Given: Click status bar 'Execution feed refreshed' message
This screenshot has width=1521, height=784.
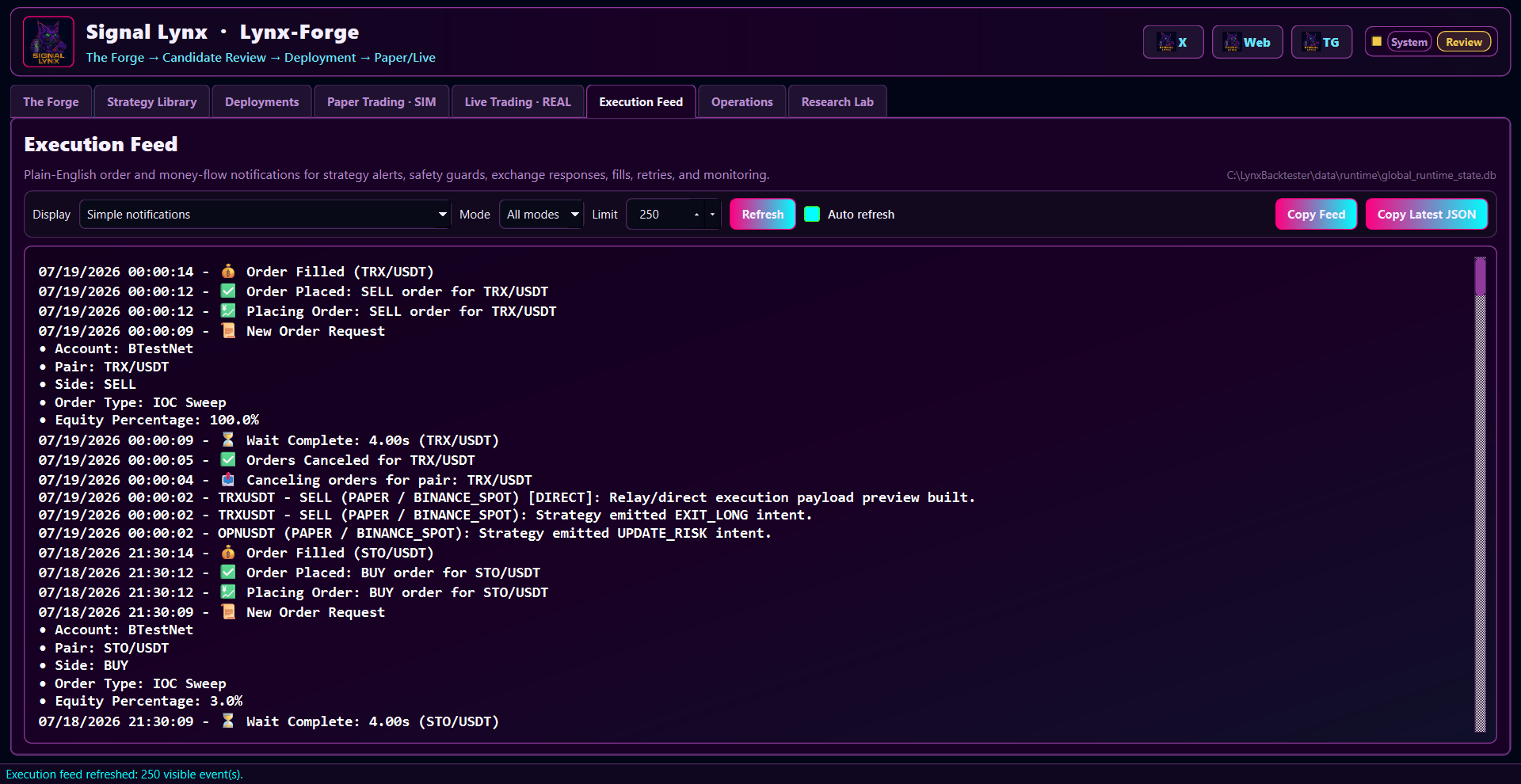Looking at the screenshot, I should 124,774.
